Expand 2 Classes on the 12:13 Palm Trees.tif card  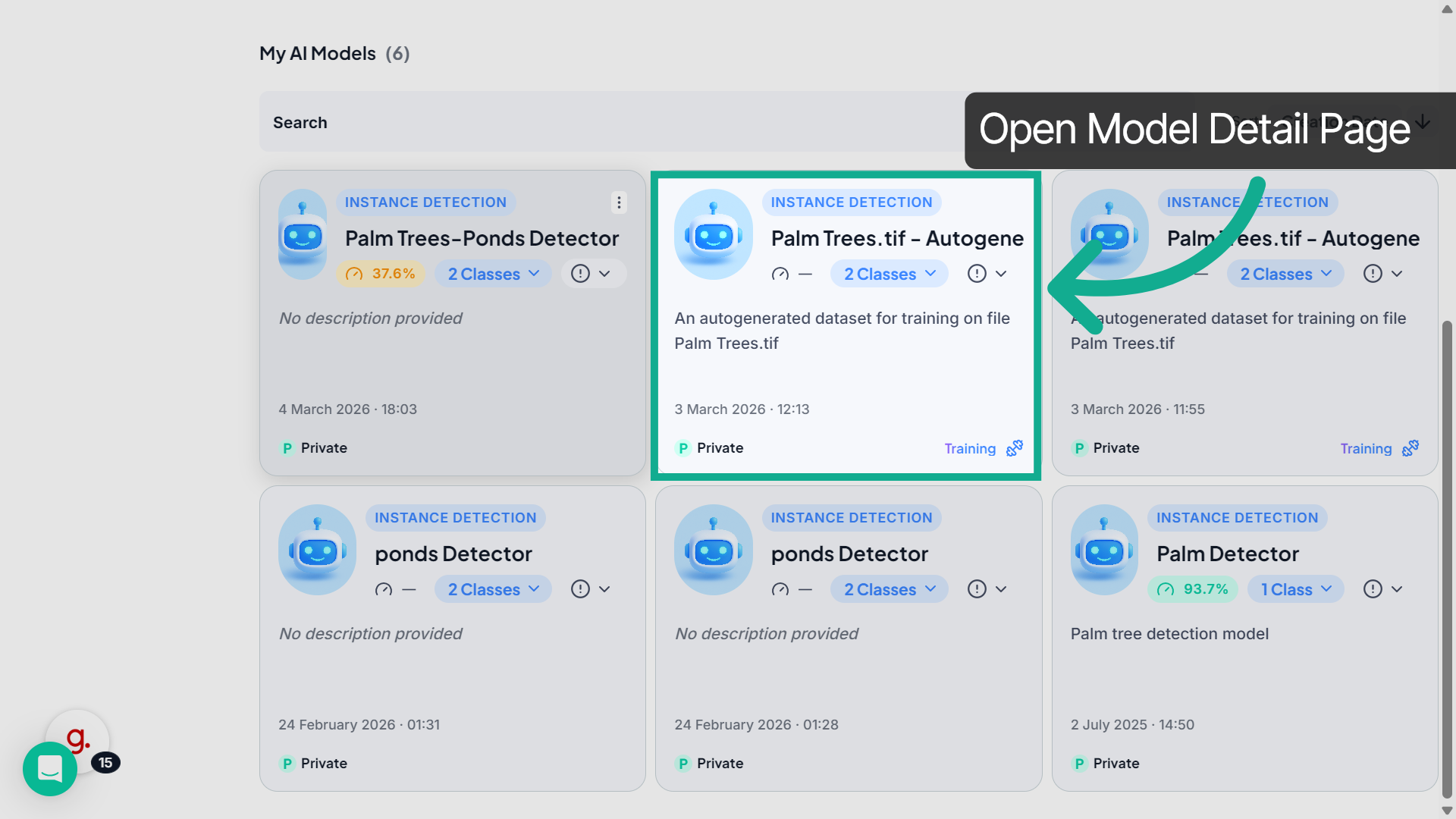coord(890,274)
